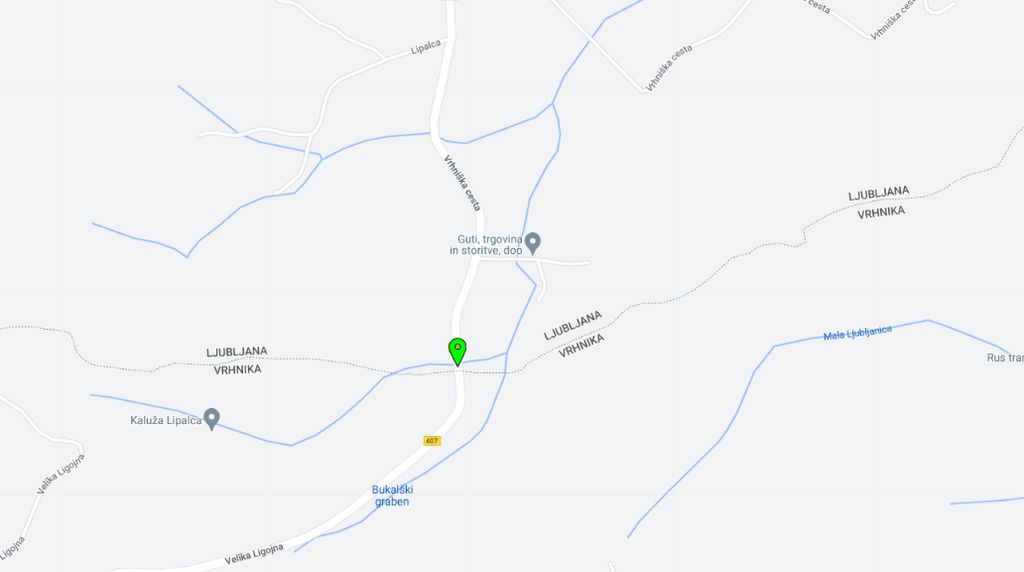Click the Lipalca street label
1024x572 pixels.
click(x=426, y=46)
